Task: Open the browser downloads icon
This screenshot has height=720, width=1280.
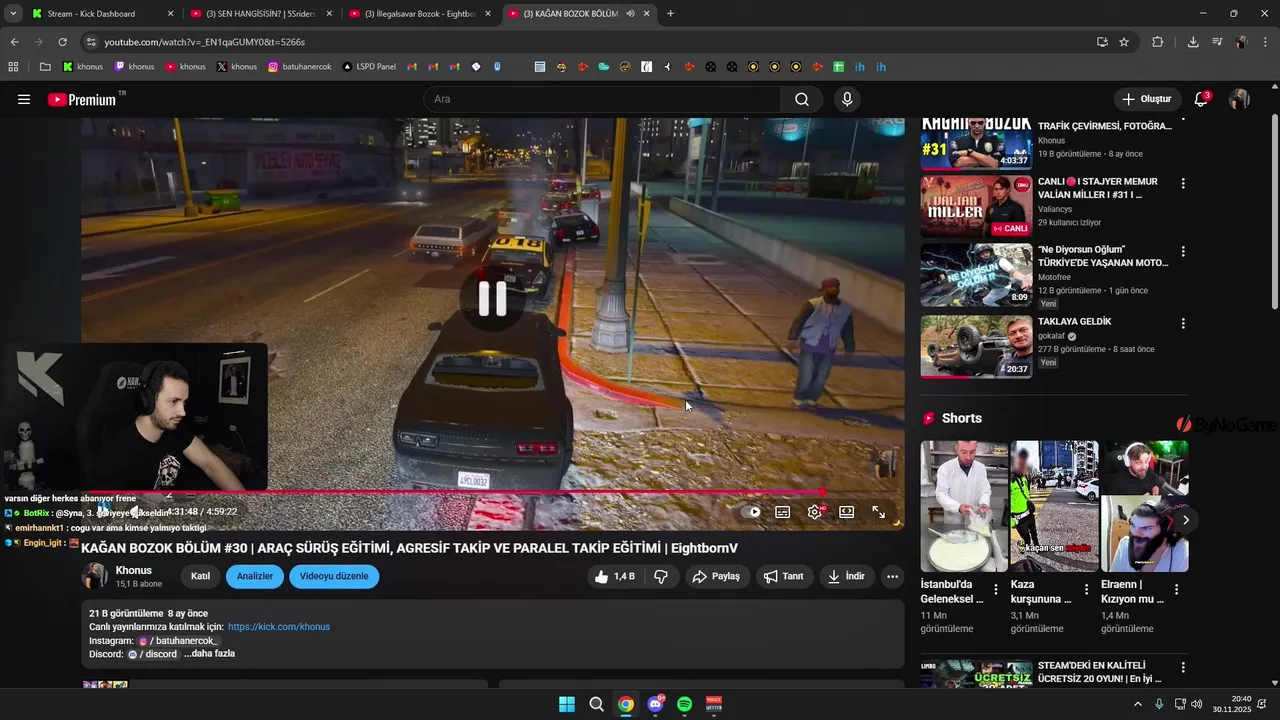Action: point(1193,42)
